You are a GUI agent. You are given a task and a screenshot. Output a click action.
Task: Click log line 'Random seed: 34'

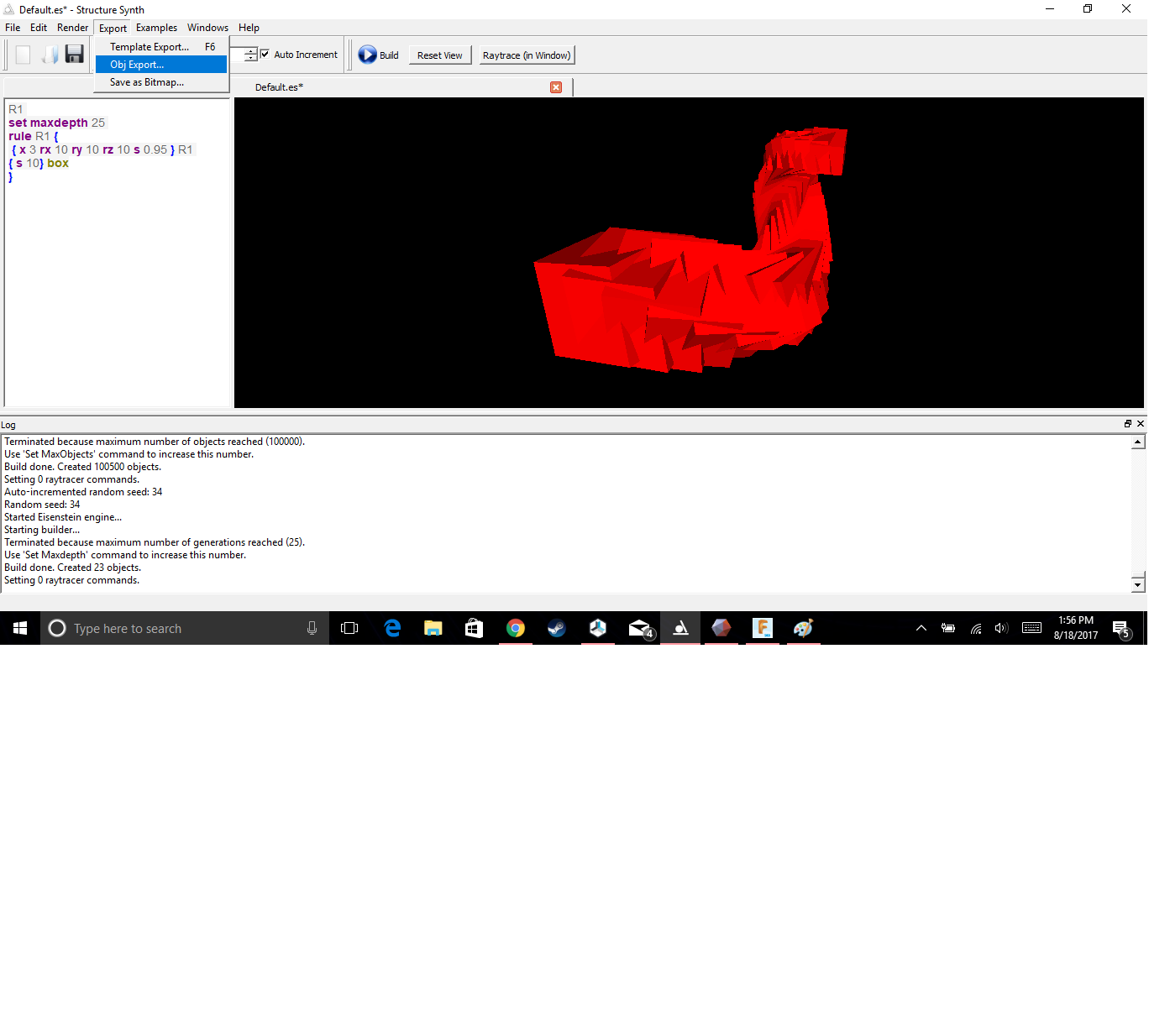coord(42,505)
